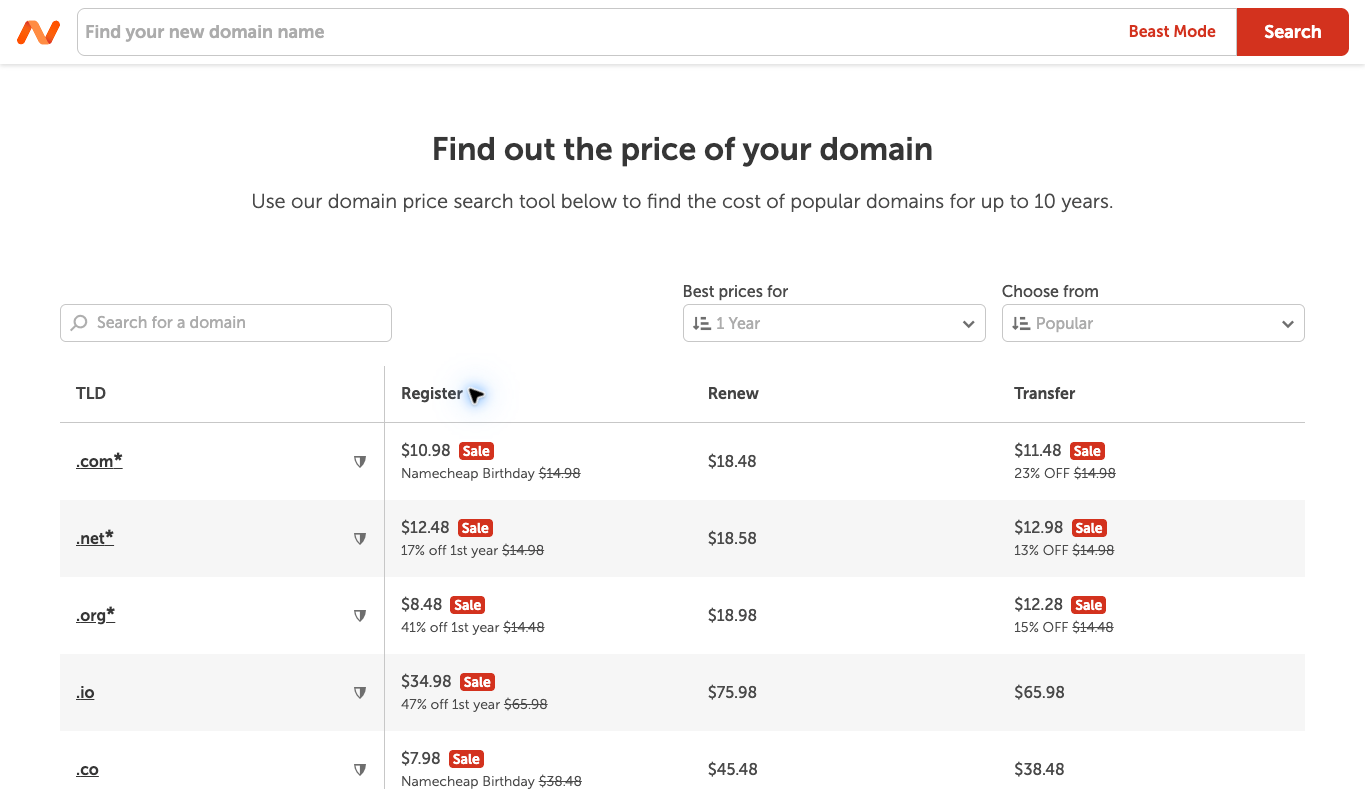1365x789 pixels.
Task: Open the .com* TLD link
Action: pos(99,461)
